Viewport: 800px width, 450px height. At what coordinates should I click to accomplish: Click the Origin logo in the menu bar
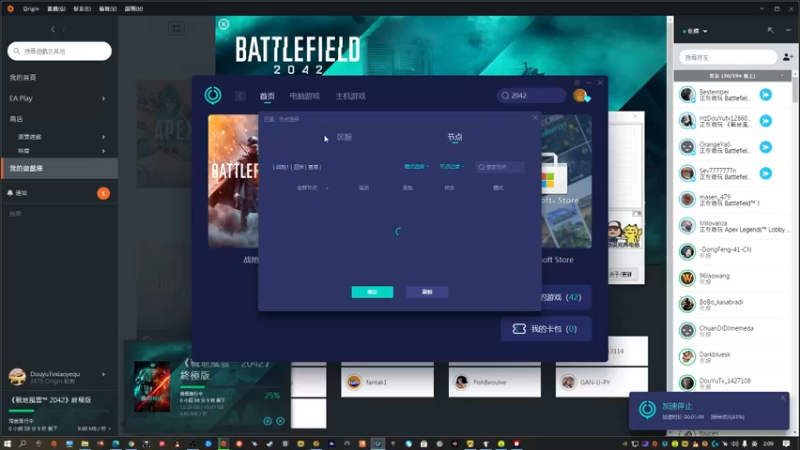click(10, 9)
